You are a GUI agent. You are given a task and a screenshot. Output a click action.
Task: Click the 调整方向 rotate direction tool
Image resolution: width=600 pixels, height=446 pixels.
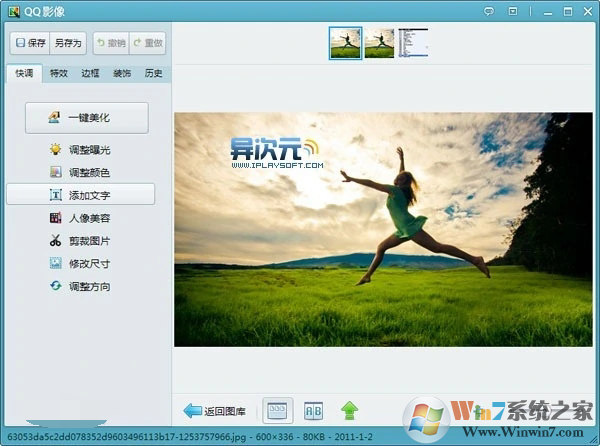[80, 286]
